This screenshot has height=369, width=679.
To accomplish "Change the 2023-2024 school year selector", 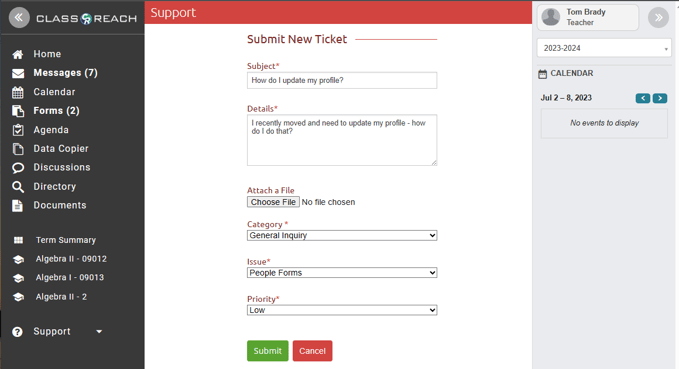I will click(604, 48).
